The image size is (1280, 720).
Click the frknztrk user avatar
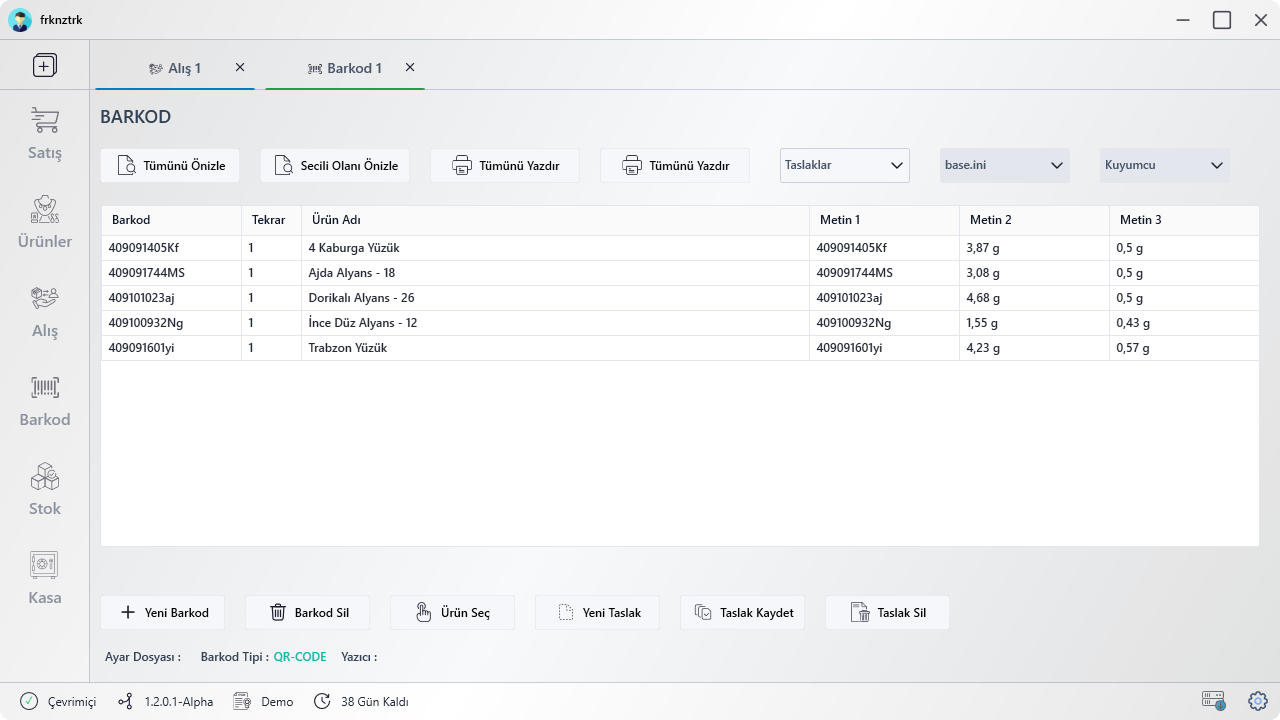tap(20, 20)
